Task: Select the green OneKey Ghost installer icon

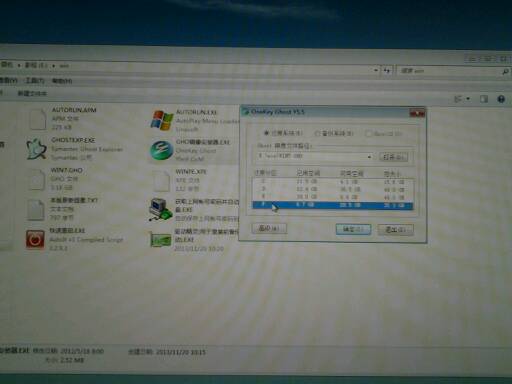Action: [161, 150]
